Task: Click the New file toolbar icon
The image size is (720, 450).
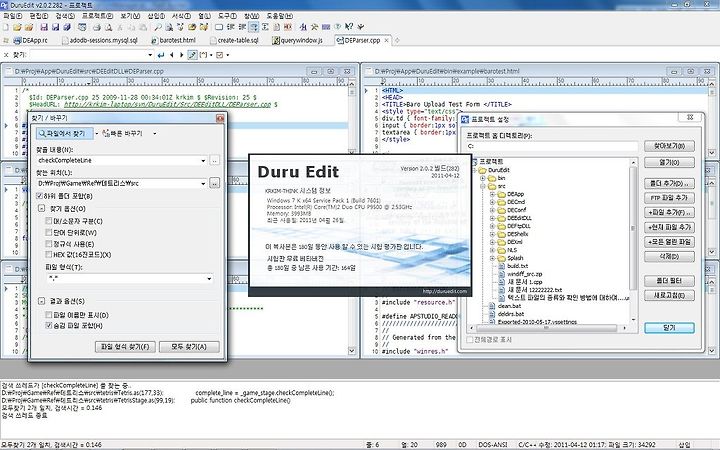Action: tap(6, 27)
